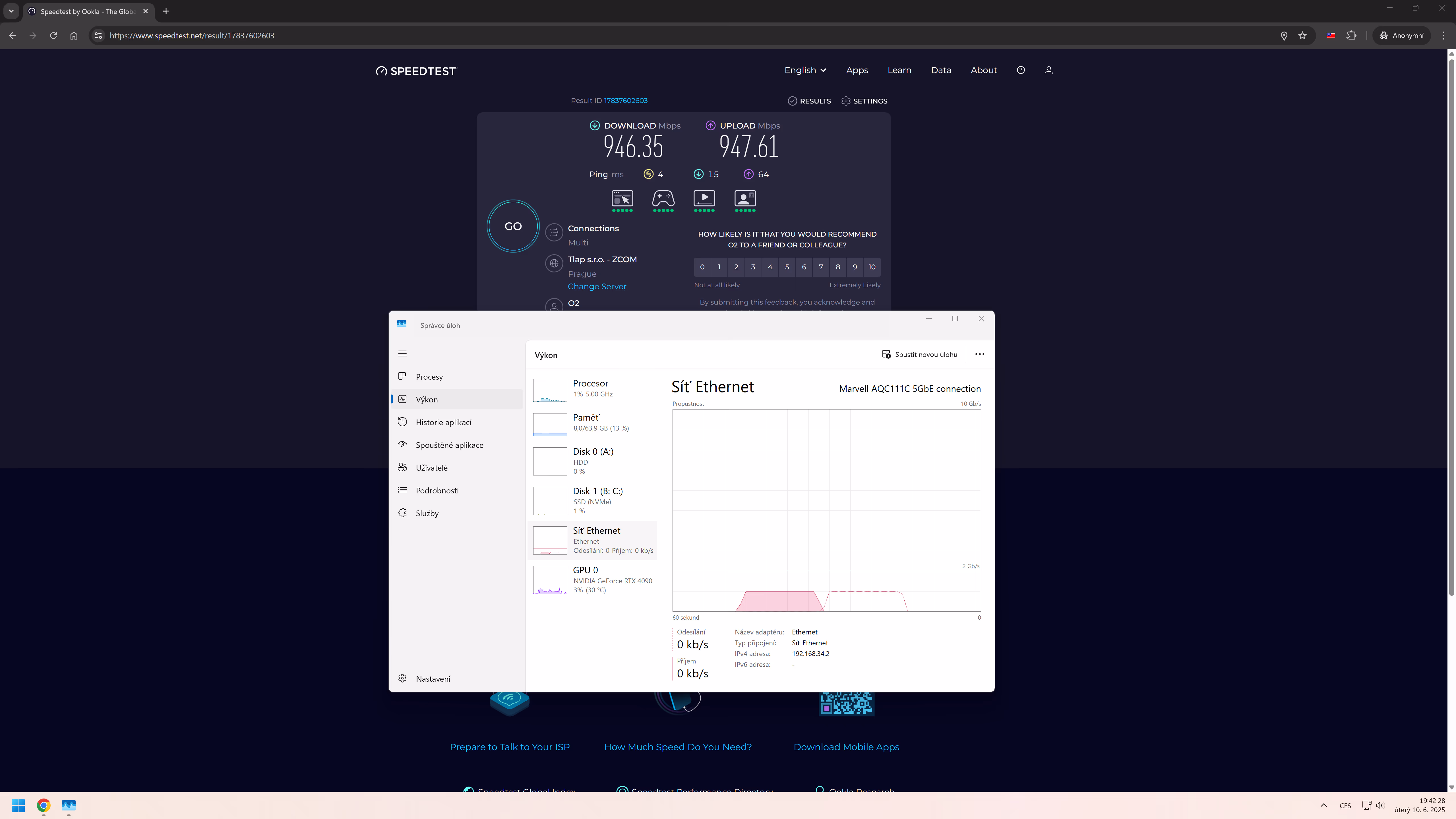This screenshot has height=819, width=1456.
Task: Open Nastavení in Task Manager
Action: (457, 679)
